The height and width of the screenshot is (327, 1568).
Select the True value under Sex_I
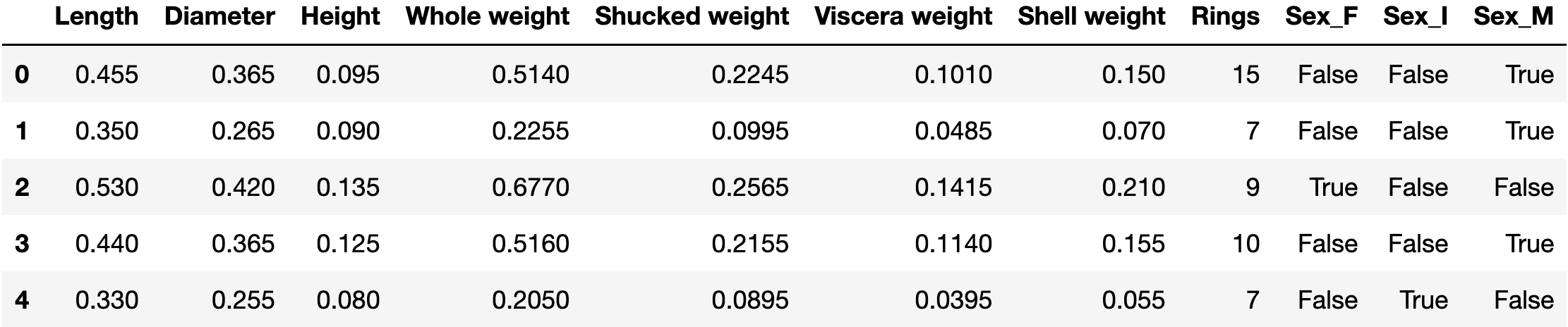tap(1423, 300)
